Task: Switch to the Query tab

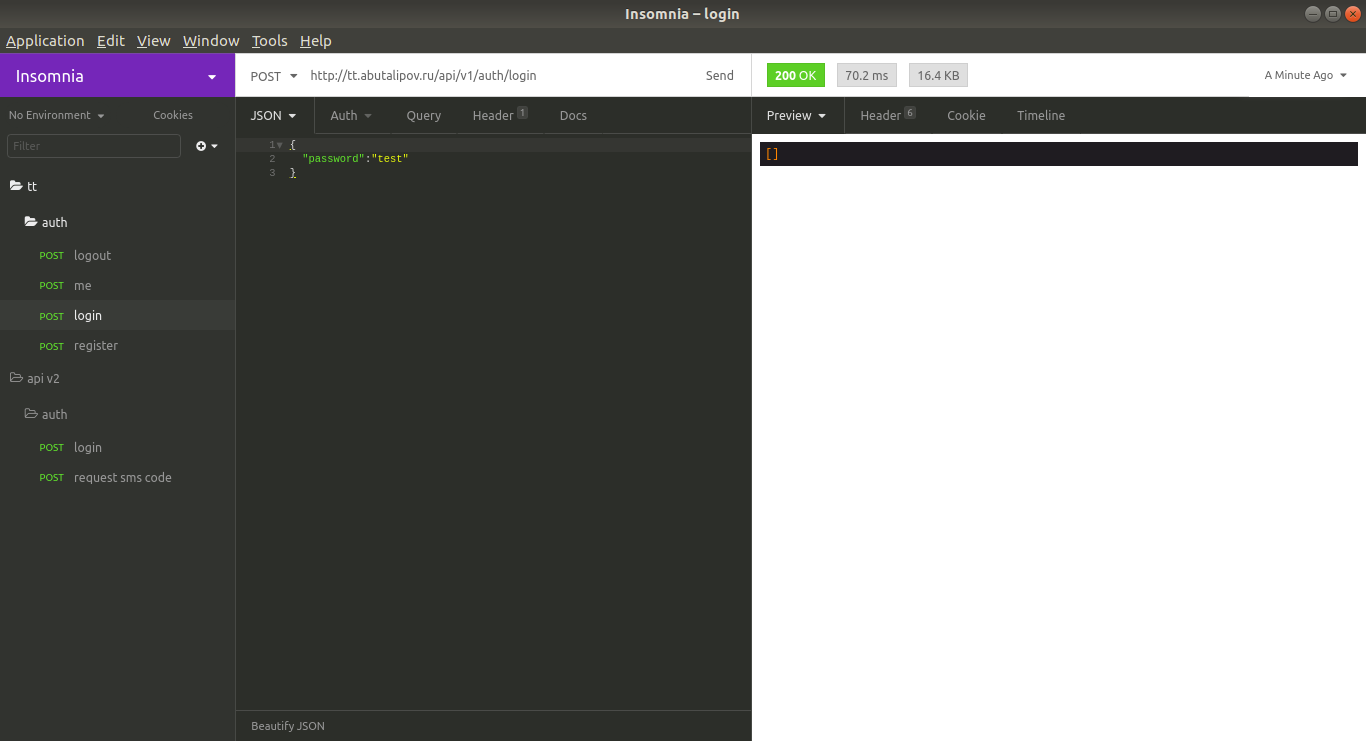Action: pyautogui.click(x=423, y=116)
